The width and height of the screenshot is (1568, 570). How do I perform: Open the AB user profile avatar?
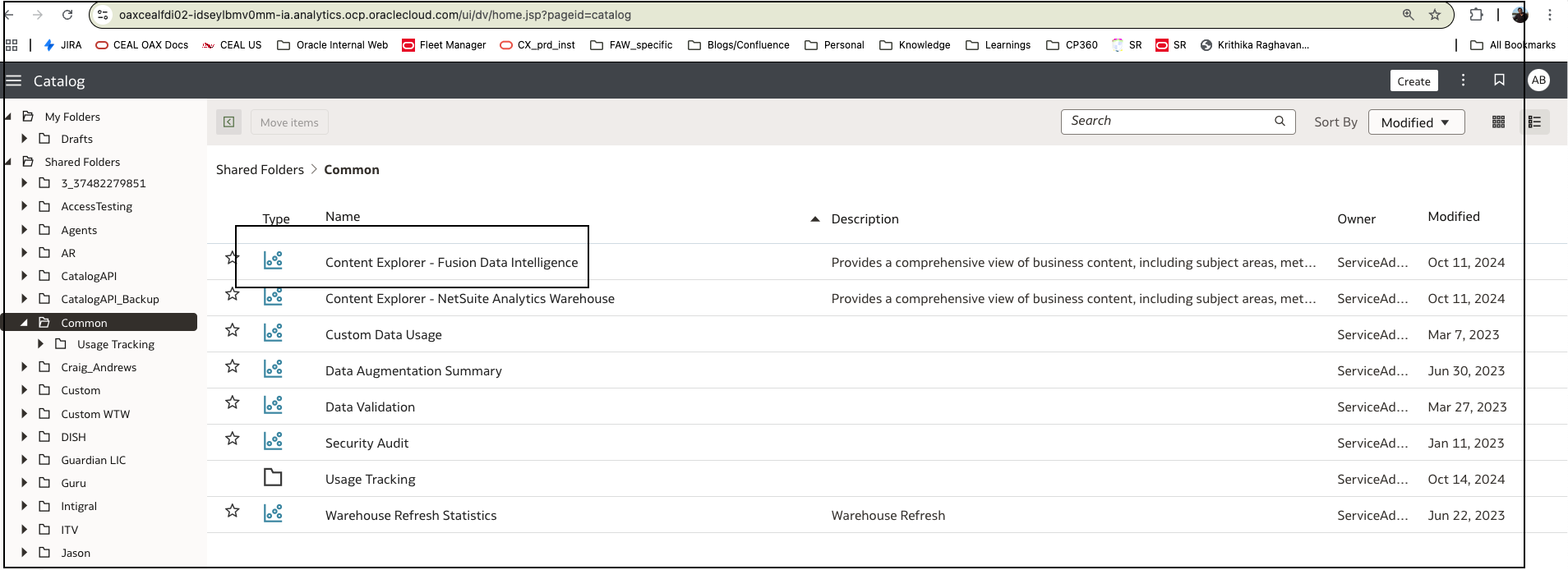tap(1538, 80)
